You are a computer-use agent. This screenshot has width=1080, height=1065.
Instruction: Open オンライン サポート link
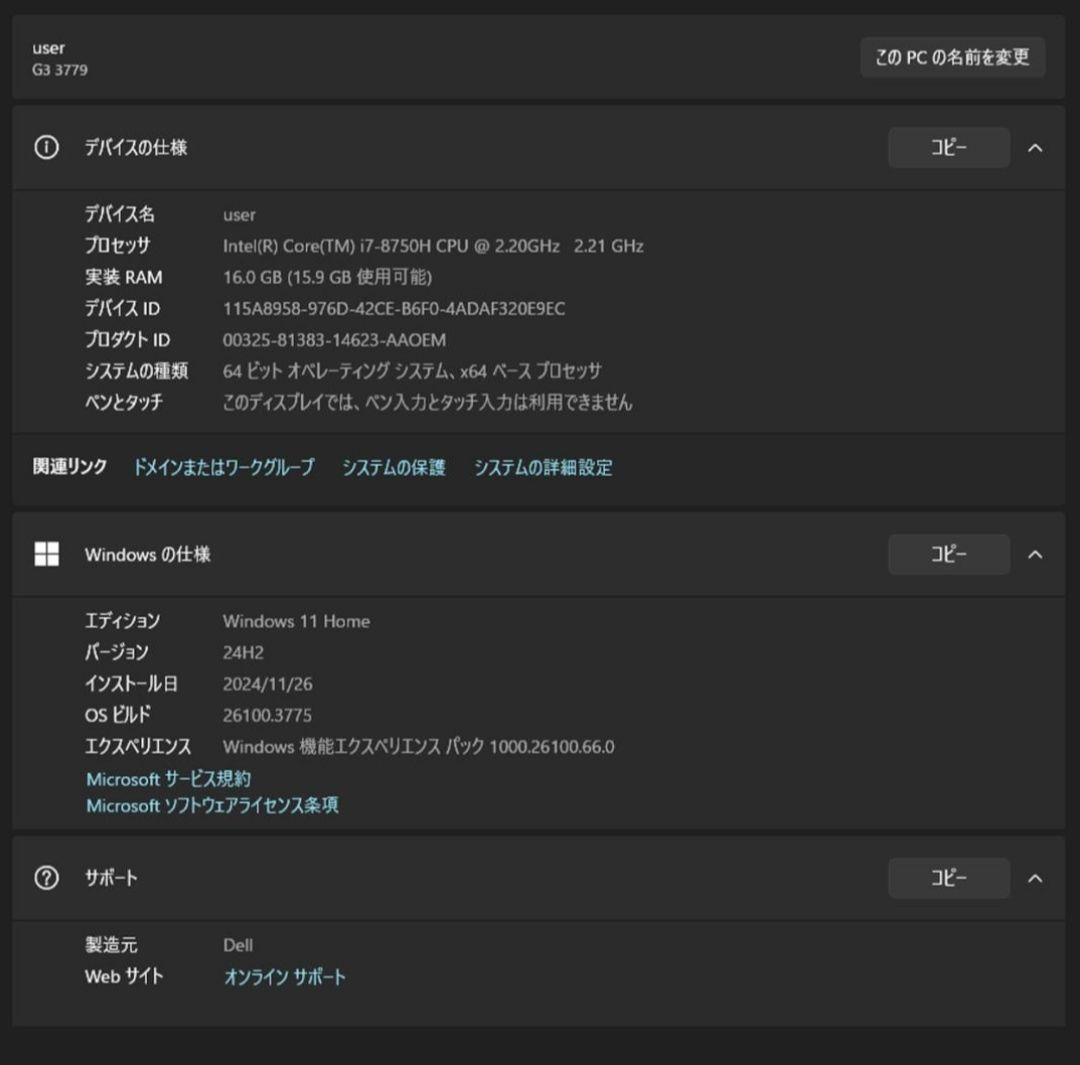pos(285,977)
